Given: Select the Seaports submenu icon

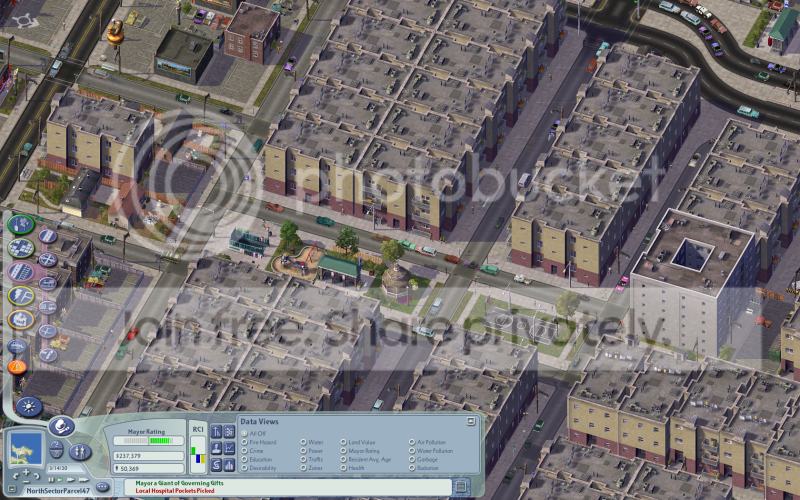Looking at the screenshot, I should click(48, 355).
